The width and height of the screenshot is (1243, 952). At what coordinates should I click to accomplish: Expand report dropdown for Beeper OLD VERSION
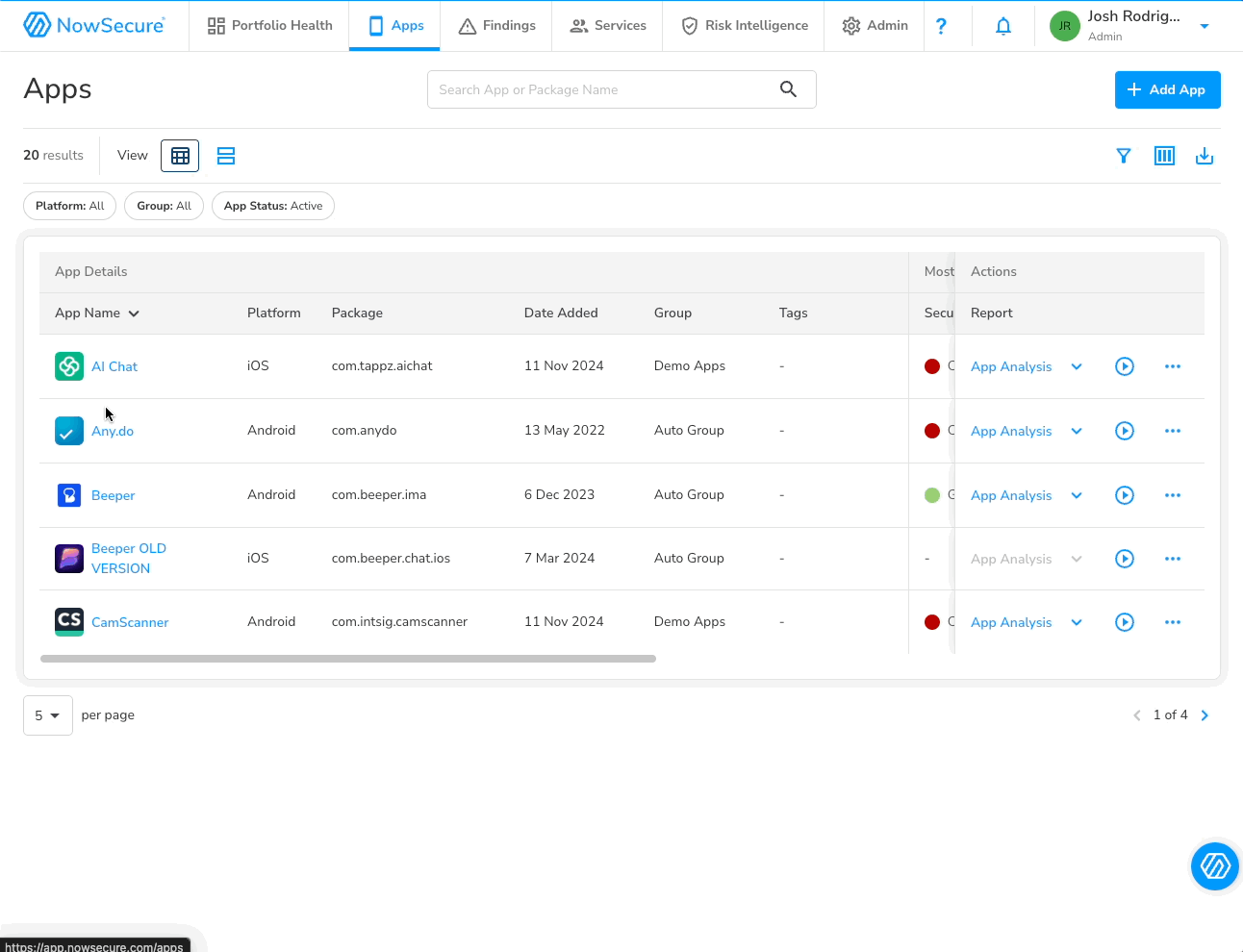click(1077, 559)
